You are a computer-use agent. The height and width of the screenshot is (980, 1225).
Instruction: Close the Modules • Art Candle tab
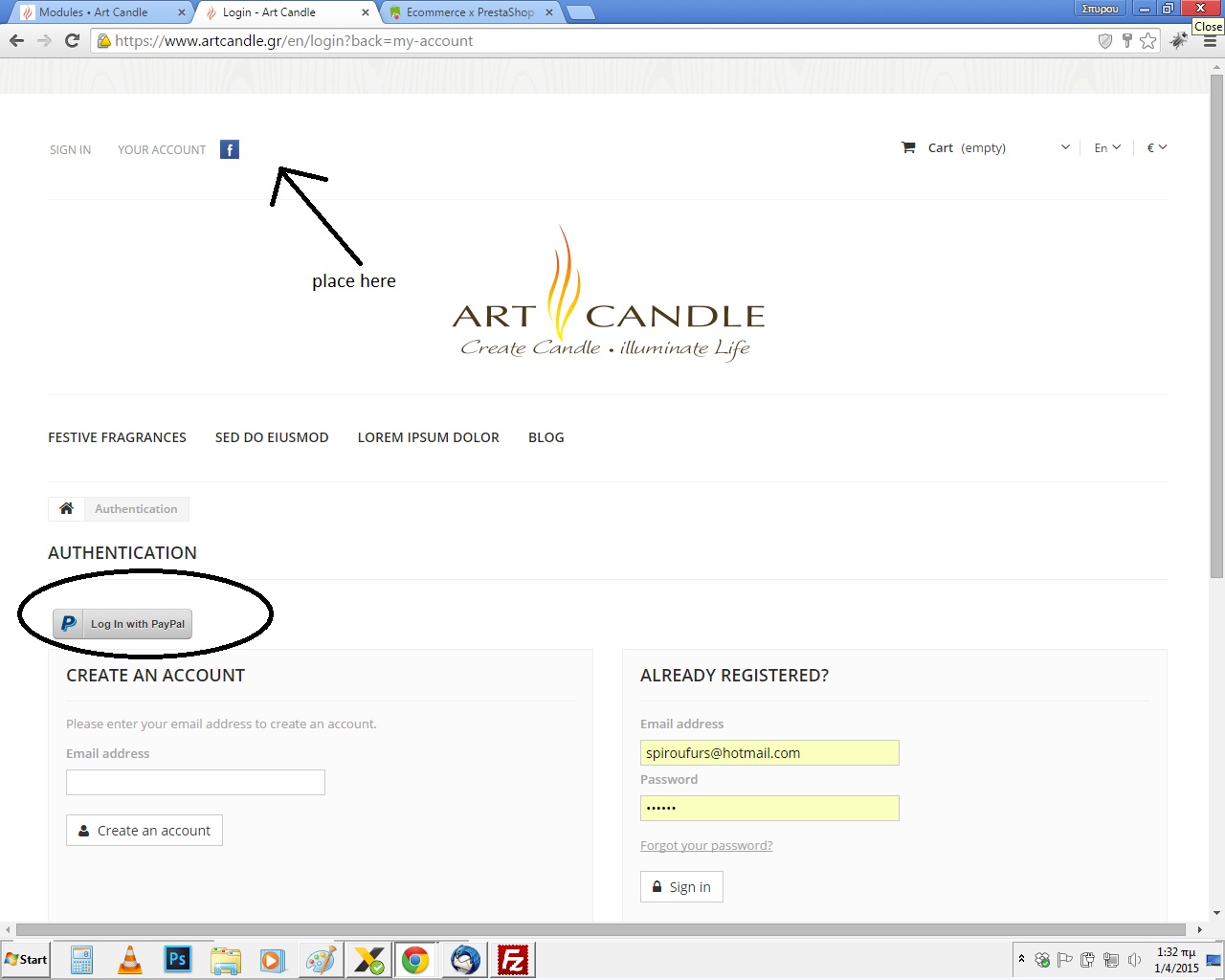point(182,12)
